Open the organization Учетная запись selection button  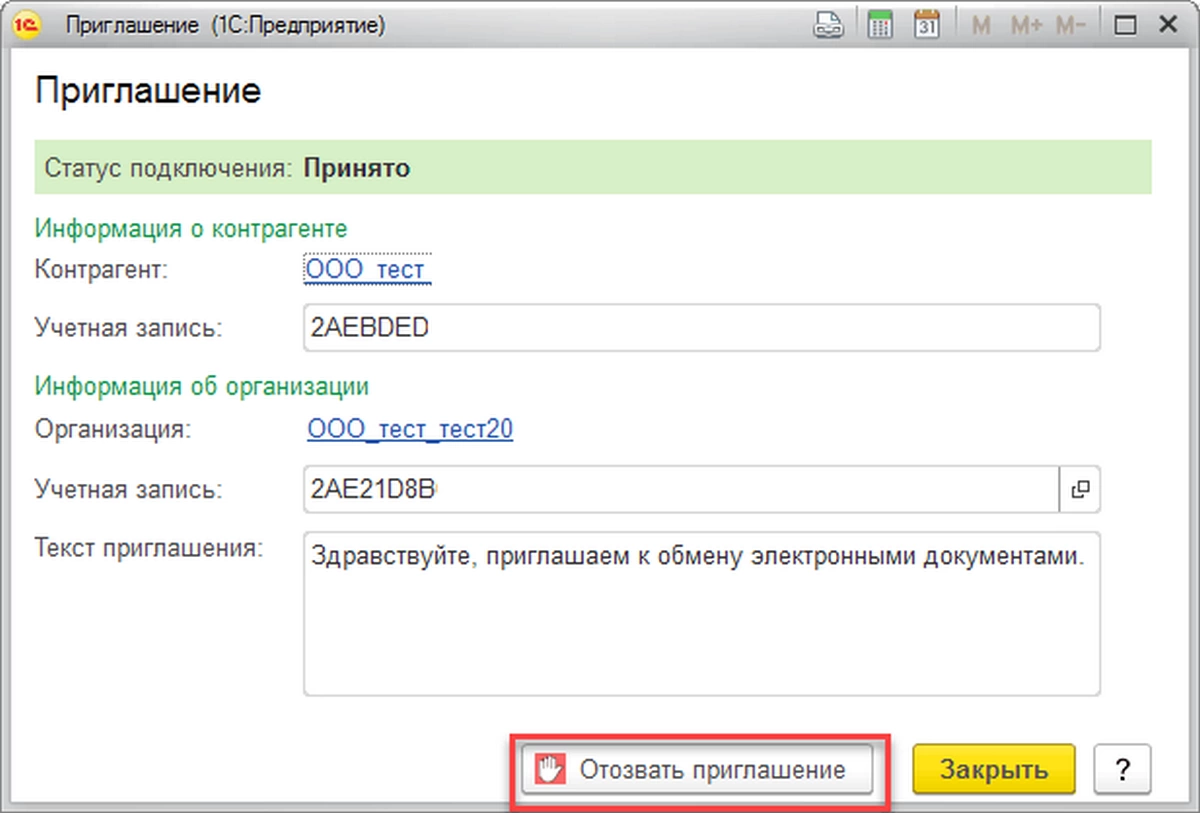click(1079, 489)
